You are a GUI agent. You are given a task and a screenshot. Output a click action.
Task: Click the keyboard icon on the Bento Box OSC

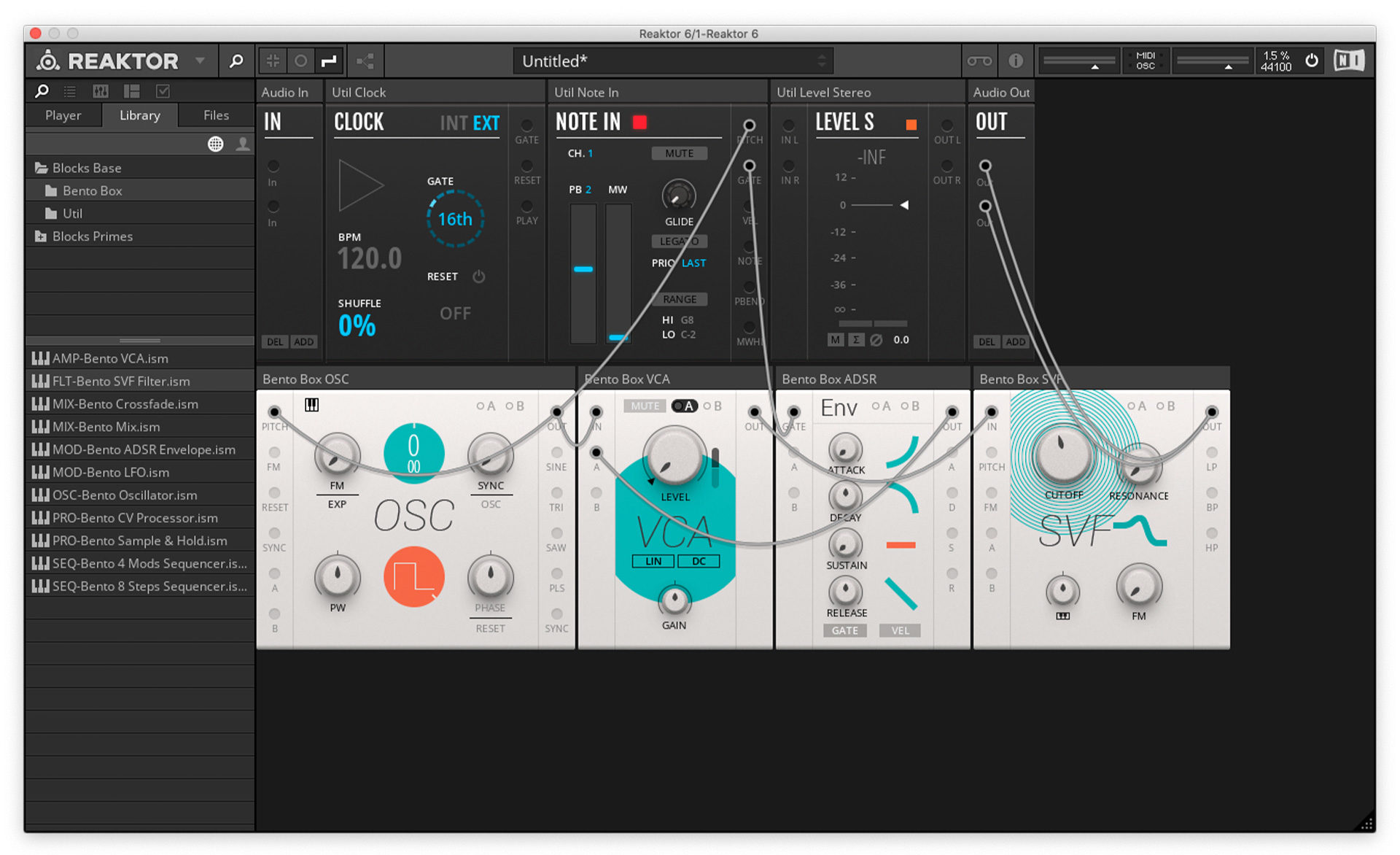(311, 405)
